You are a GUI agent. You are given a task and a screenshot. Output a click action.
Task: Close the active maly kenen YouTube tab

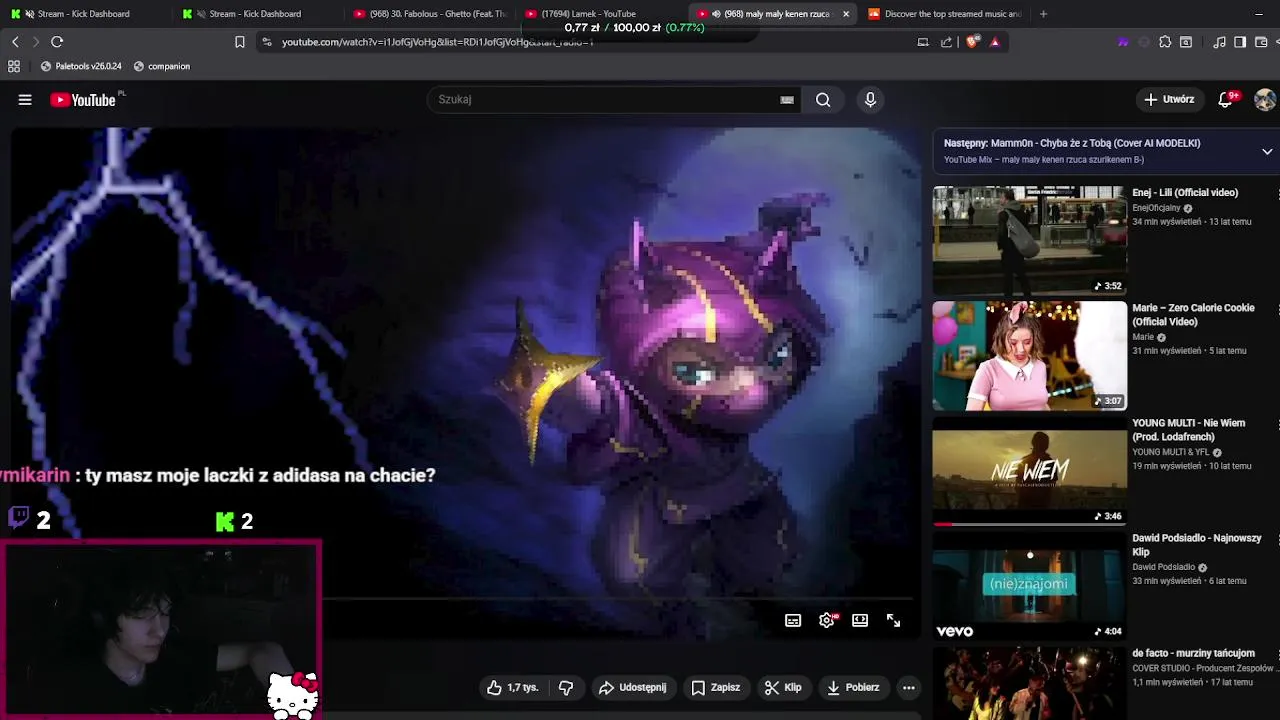846,14
